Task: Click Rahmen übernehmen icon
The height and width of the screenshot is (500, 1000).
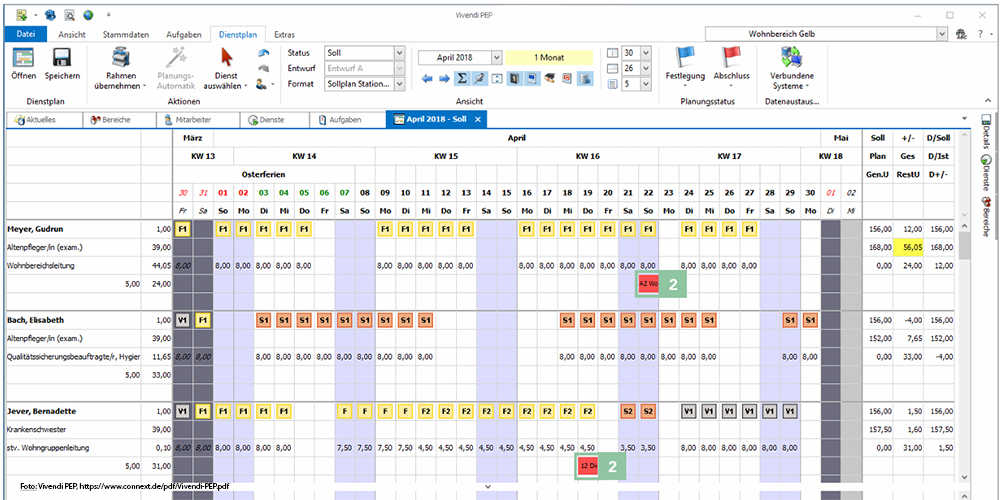Action: click(x=120, y=59)
